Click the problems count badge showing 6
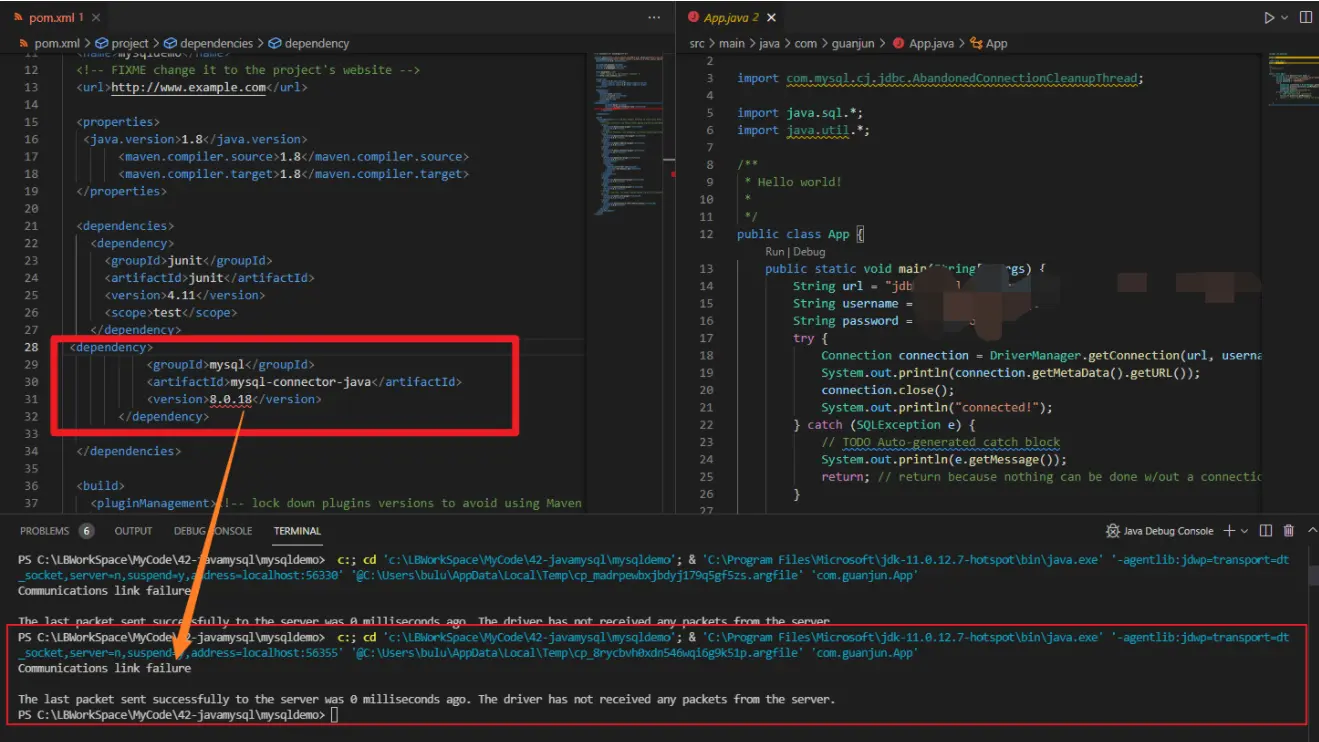 (87, 531)
